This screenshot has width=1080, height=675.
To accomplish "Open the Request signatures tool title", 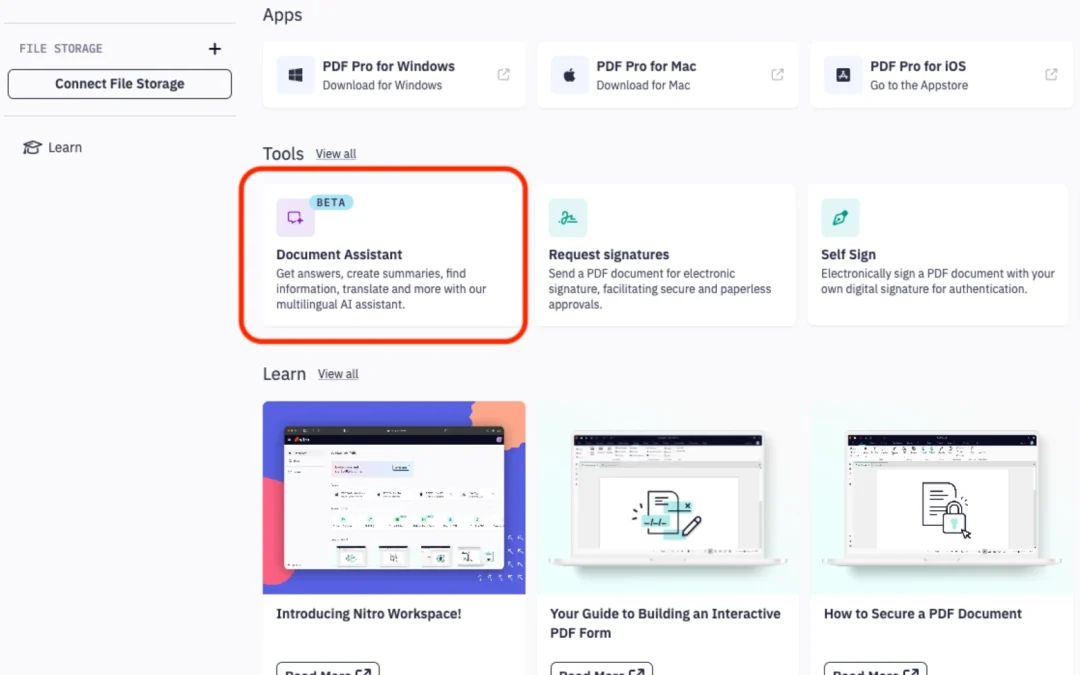I will pos(609,255).
